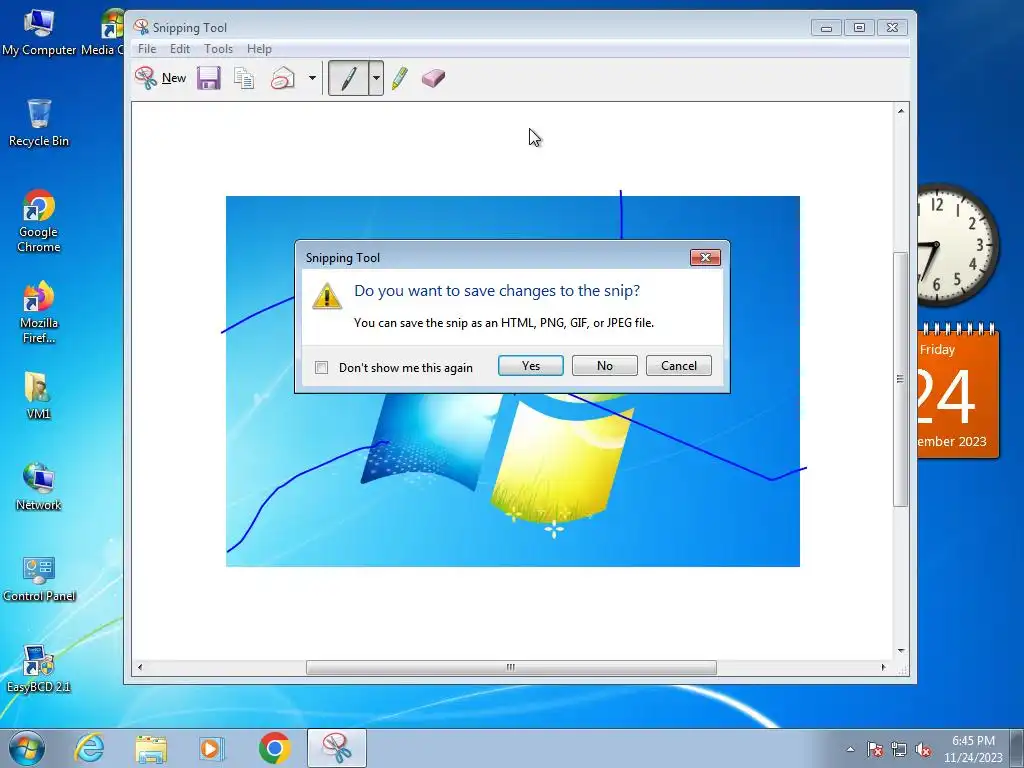Viewport: 1024px width, 768px height.
Task: Click the Send Snip envelope icon
Action: tap(283, 78)
